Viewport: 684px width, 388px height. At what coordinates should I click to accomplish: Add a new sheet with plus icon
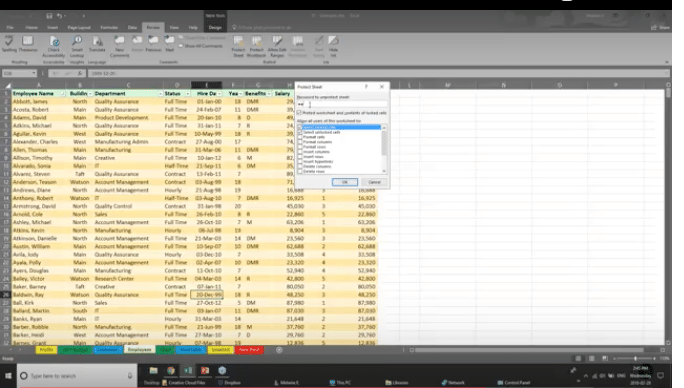tap(279, 350)
